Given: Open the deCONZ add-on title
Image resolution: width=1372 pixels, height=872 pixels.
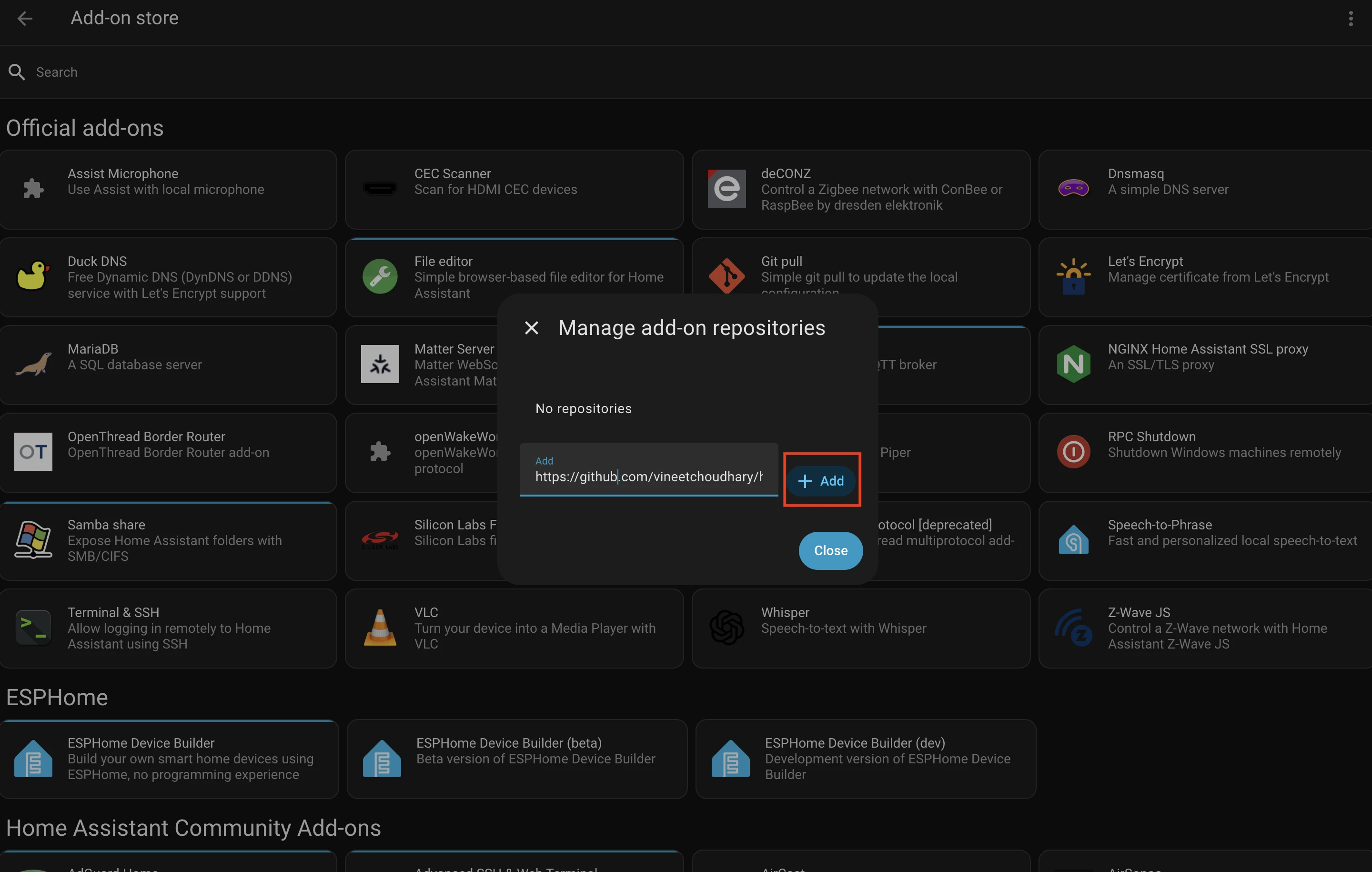Looking at the screenshot, I should coord(786,173).
